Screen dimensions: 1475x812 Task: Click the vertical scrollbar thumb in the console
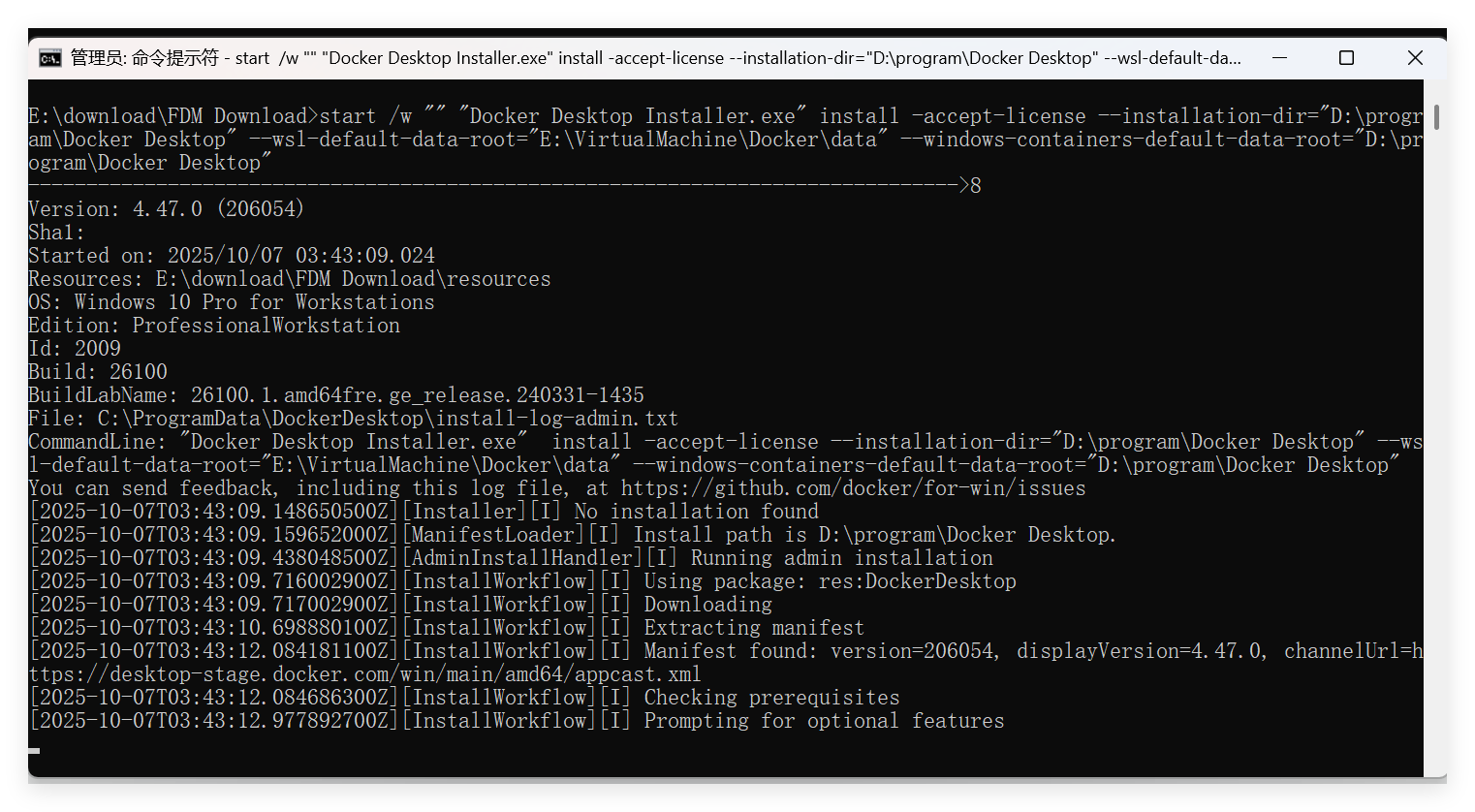(1435, 117)
